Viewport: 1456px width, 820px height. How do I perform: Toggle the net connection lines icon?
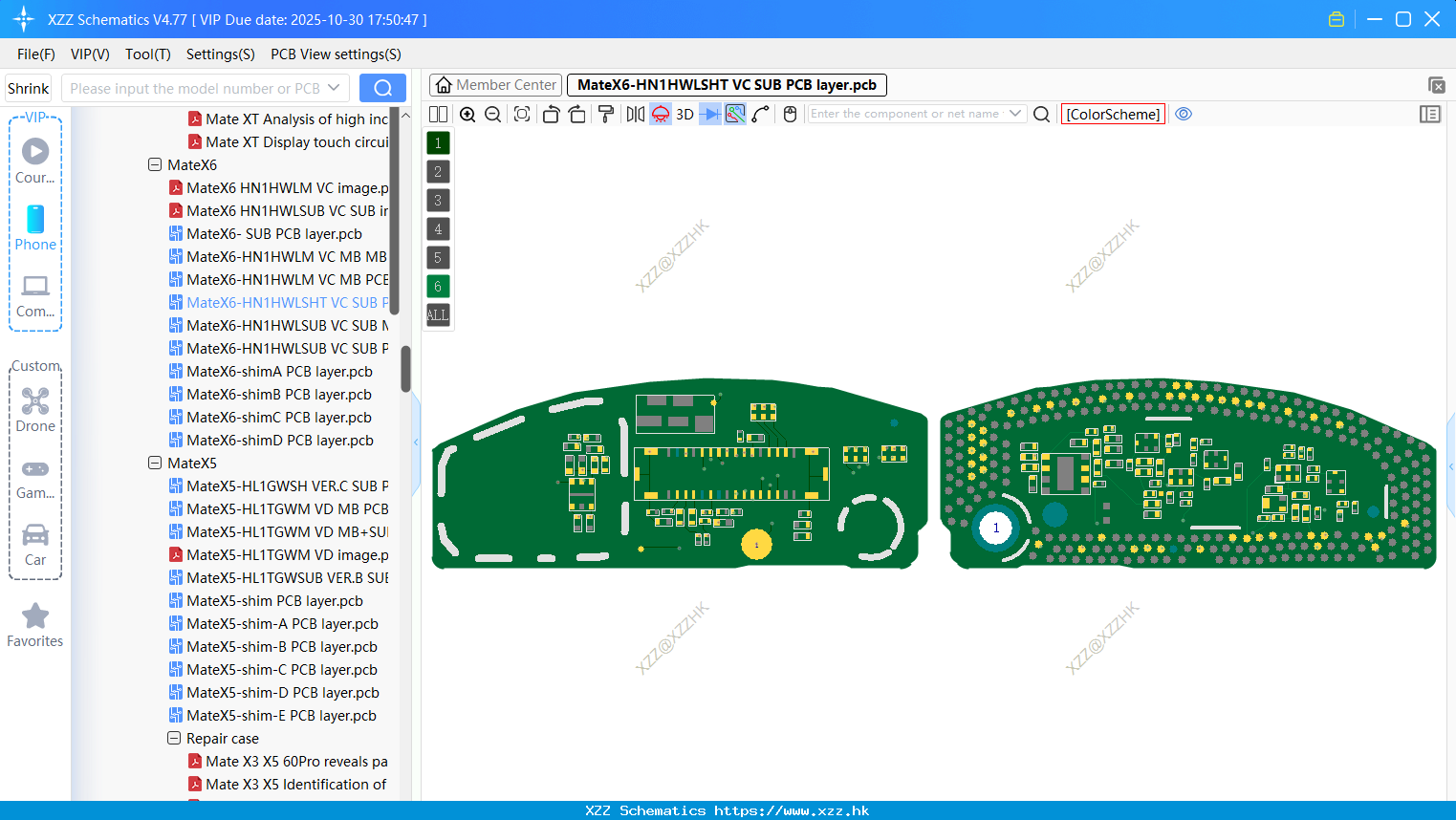tap(735, 114)
